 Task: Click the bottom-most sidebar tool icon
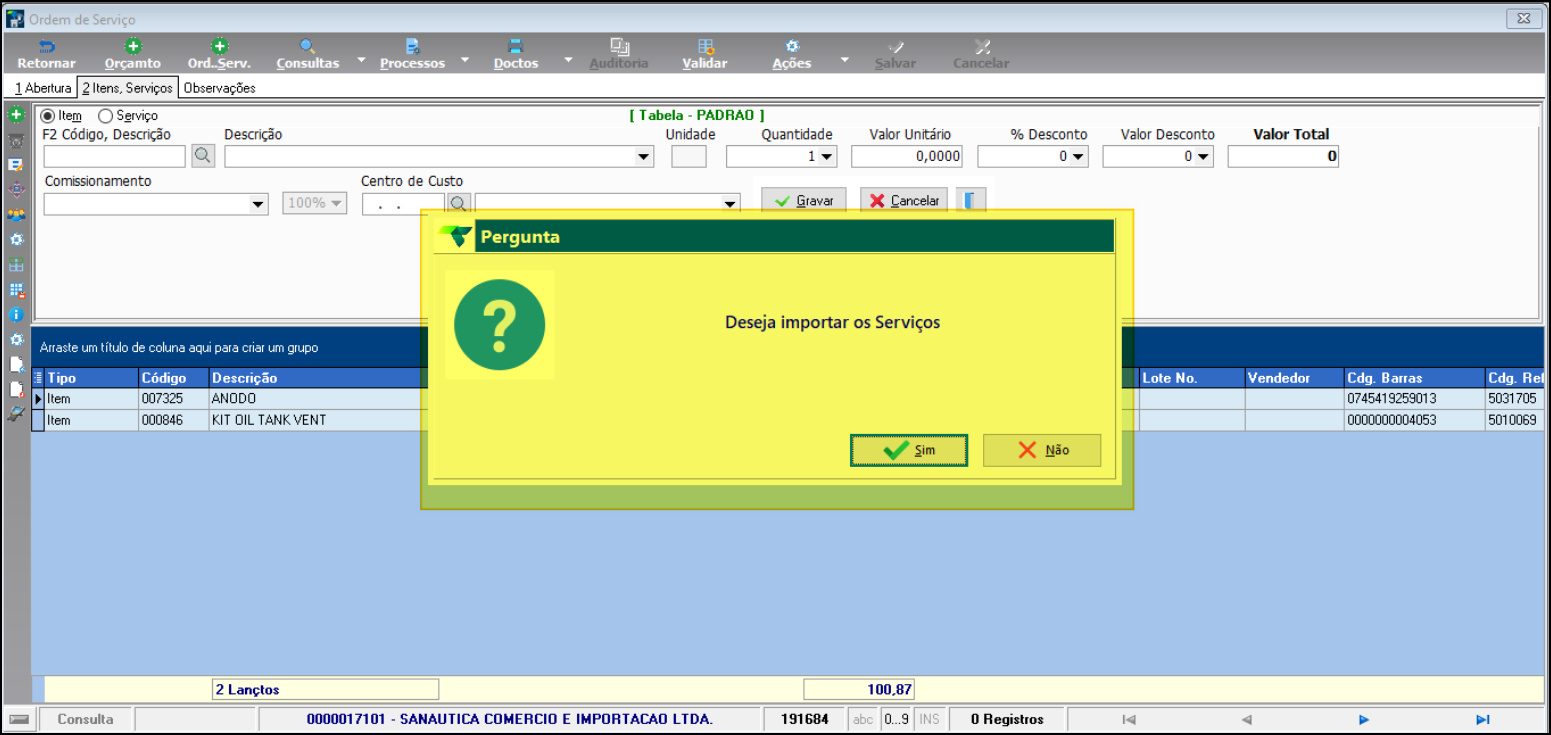click(x=16, y=413)
